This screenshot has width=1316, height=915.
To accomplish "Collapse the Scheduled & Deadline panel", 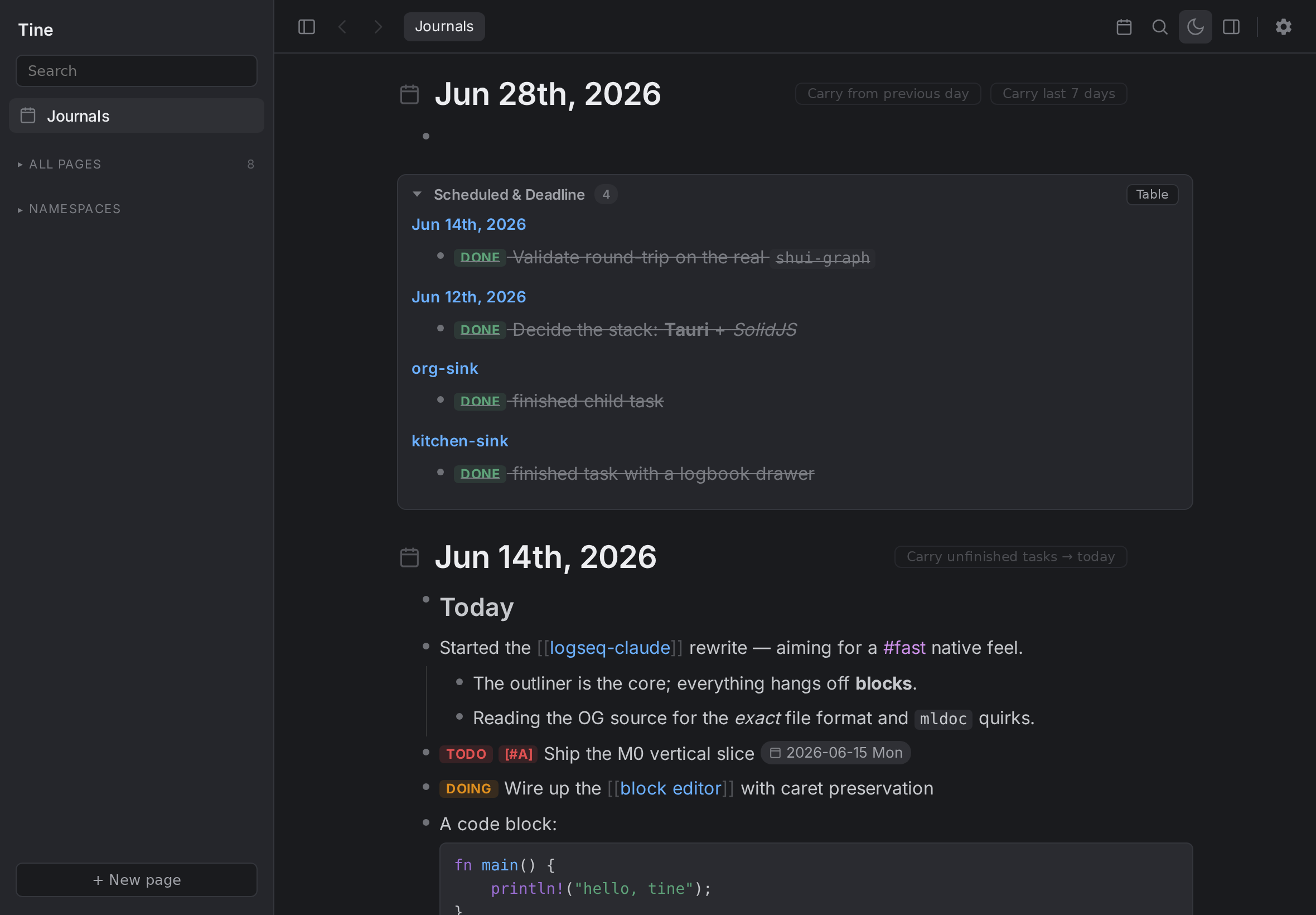I will (x=417, y=194).
